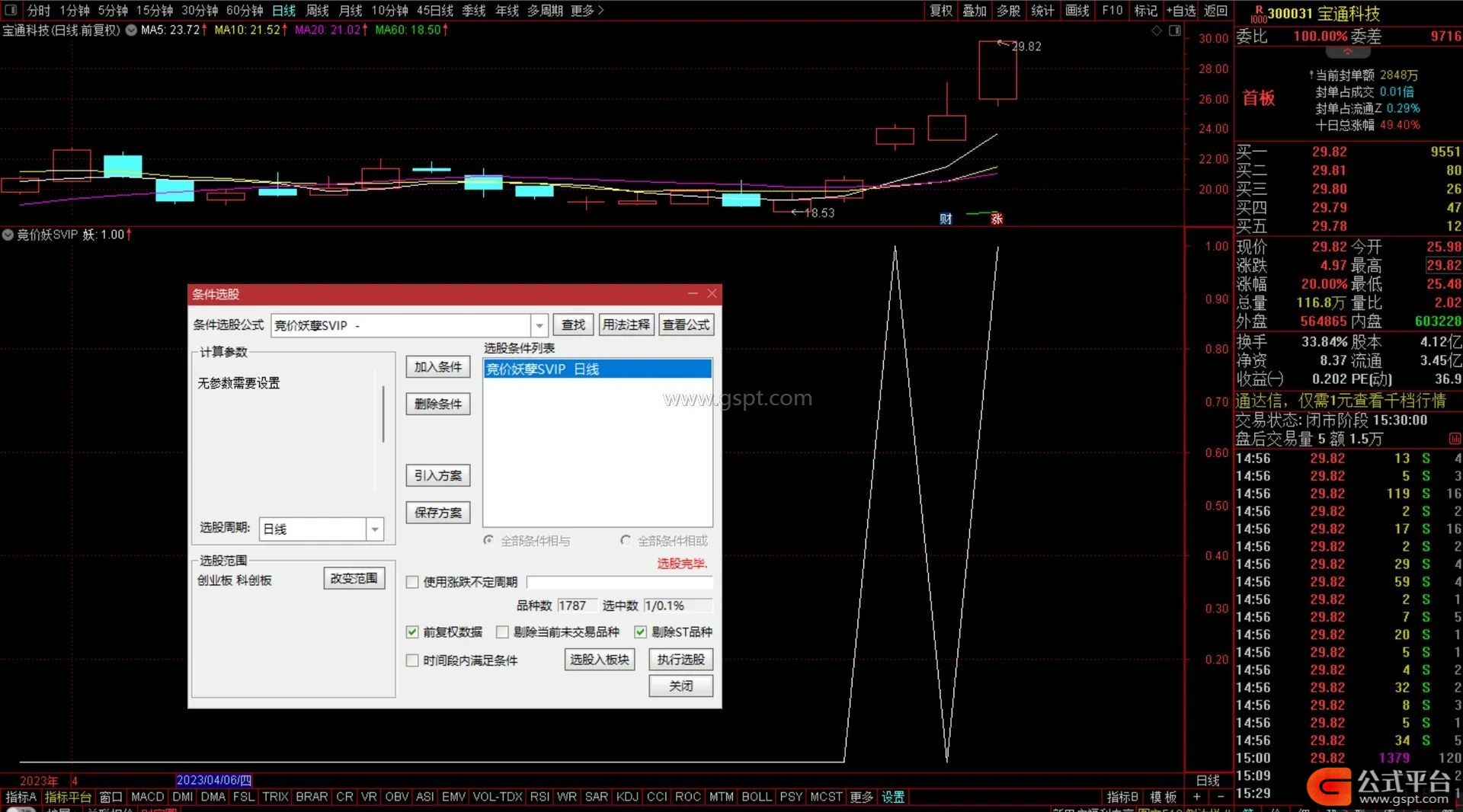Screen dimensions: 1463x812
Task: Open F10 company info
Action: (x=1112, y=11)
